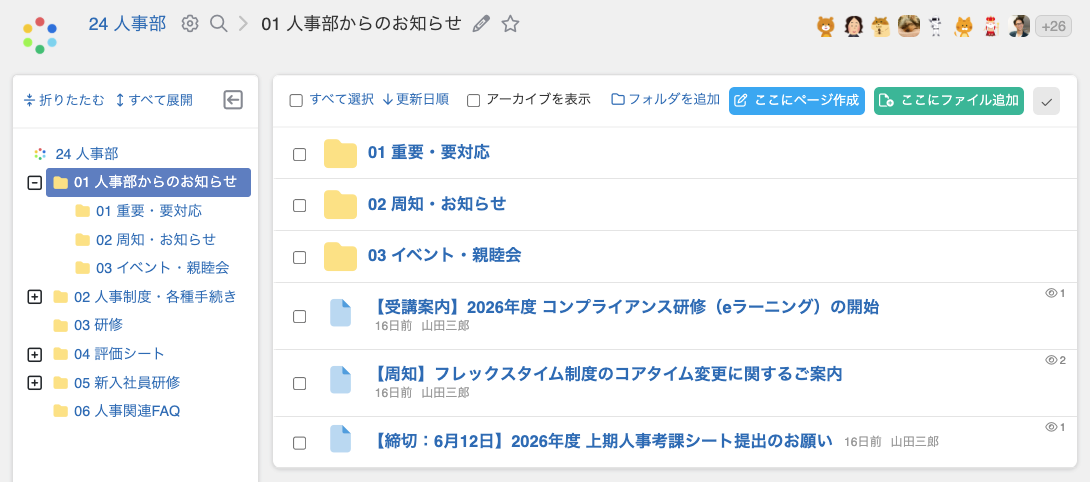Click folder icon of 03 イベント・親睦会 row
The image size is (1090, 482).
click(x=340, y=257)
